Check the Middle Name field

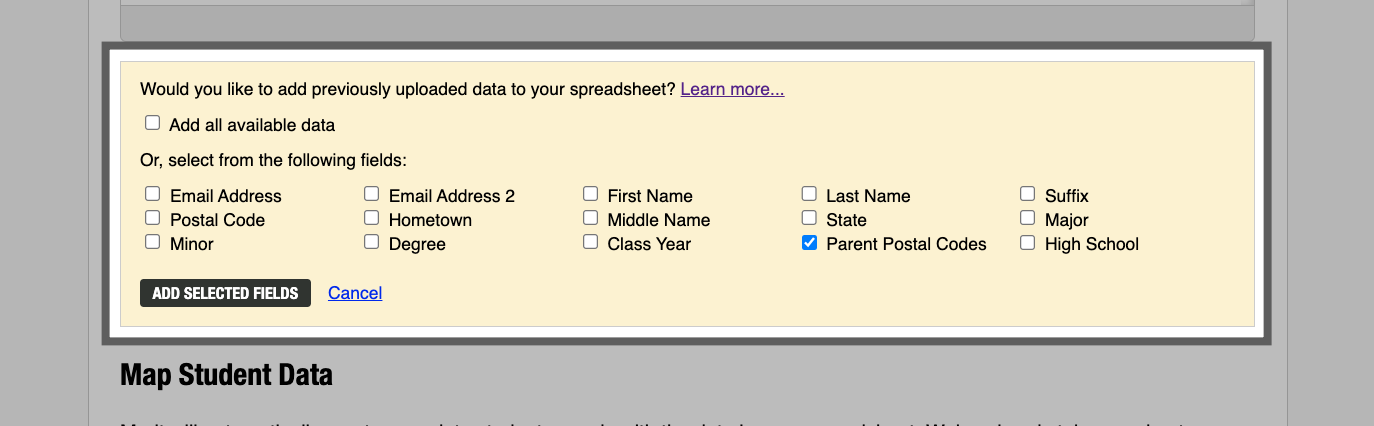[591, 218]
